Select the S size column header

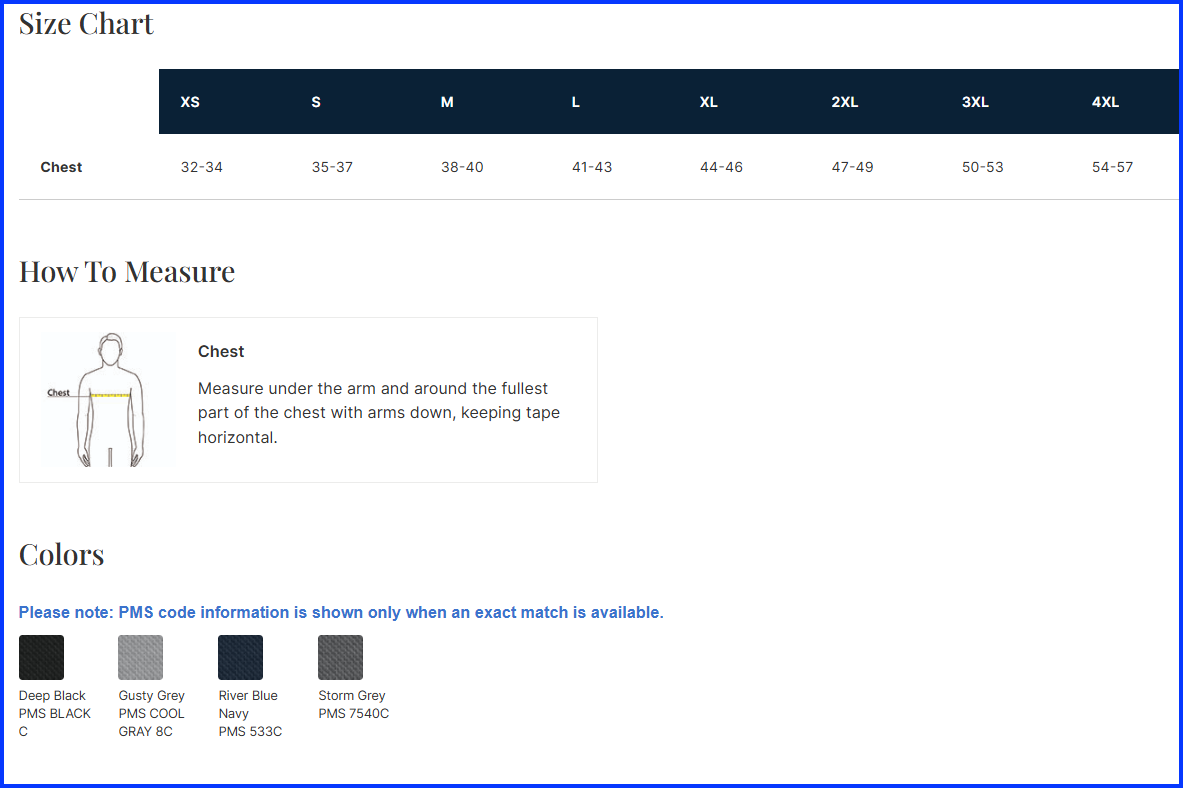pyautogui.click(x=316, y=102)
